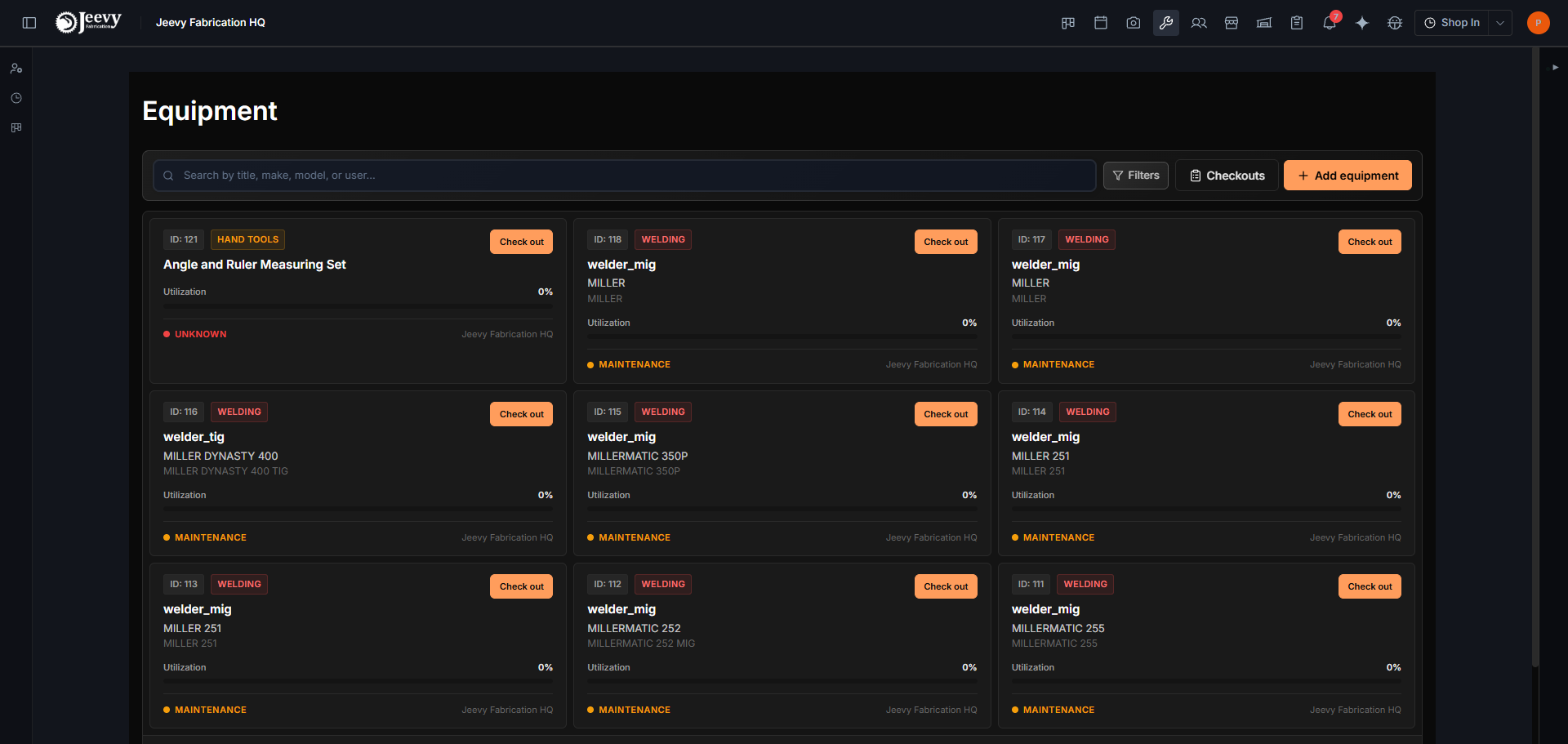This screenshot has height=744, width=1568.
Task: Open Angle and Ruler Measuring Set title
Action: click(x=255, y=265)
